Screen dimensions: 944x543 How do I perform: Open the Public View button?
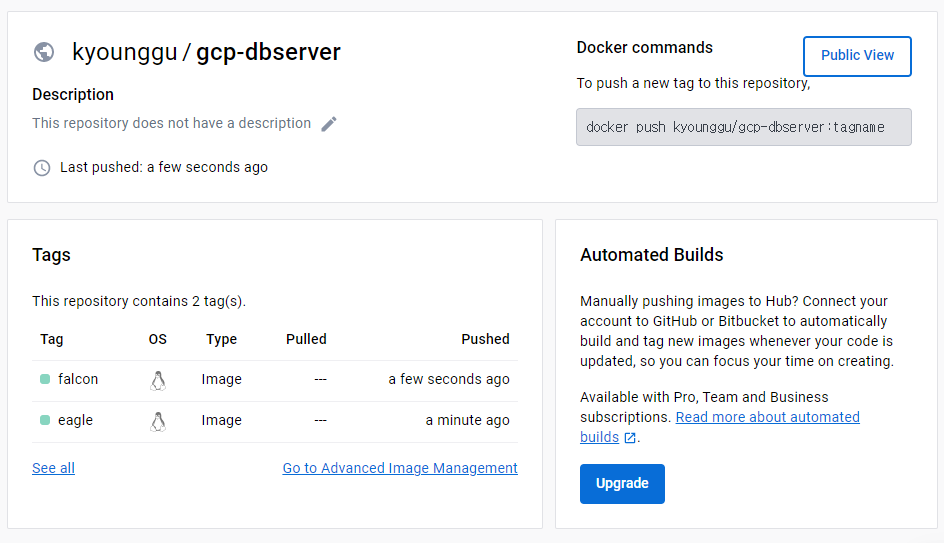click(857, 56)
